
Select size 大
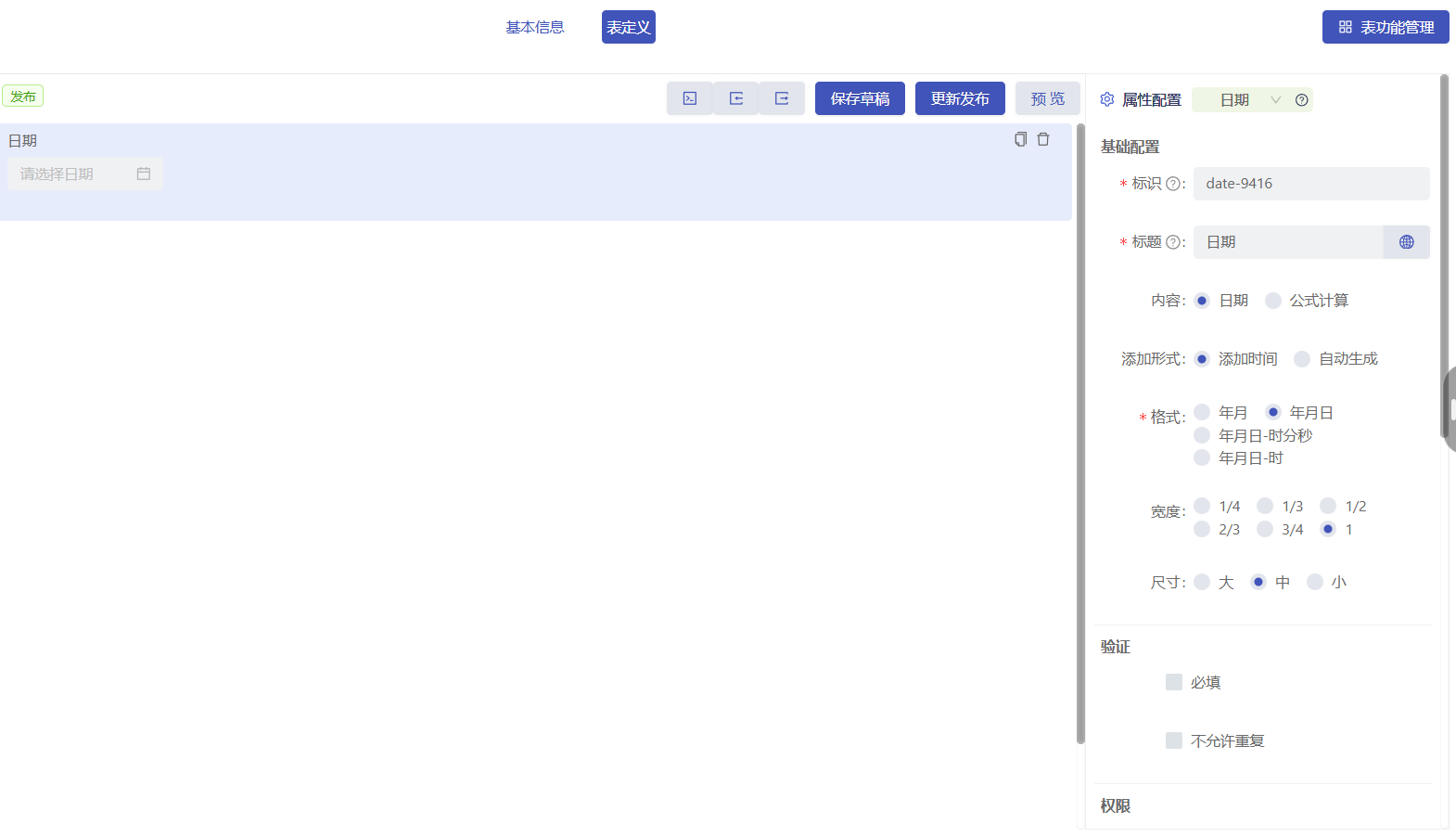[1202, 582]
